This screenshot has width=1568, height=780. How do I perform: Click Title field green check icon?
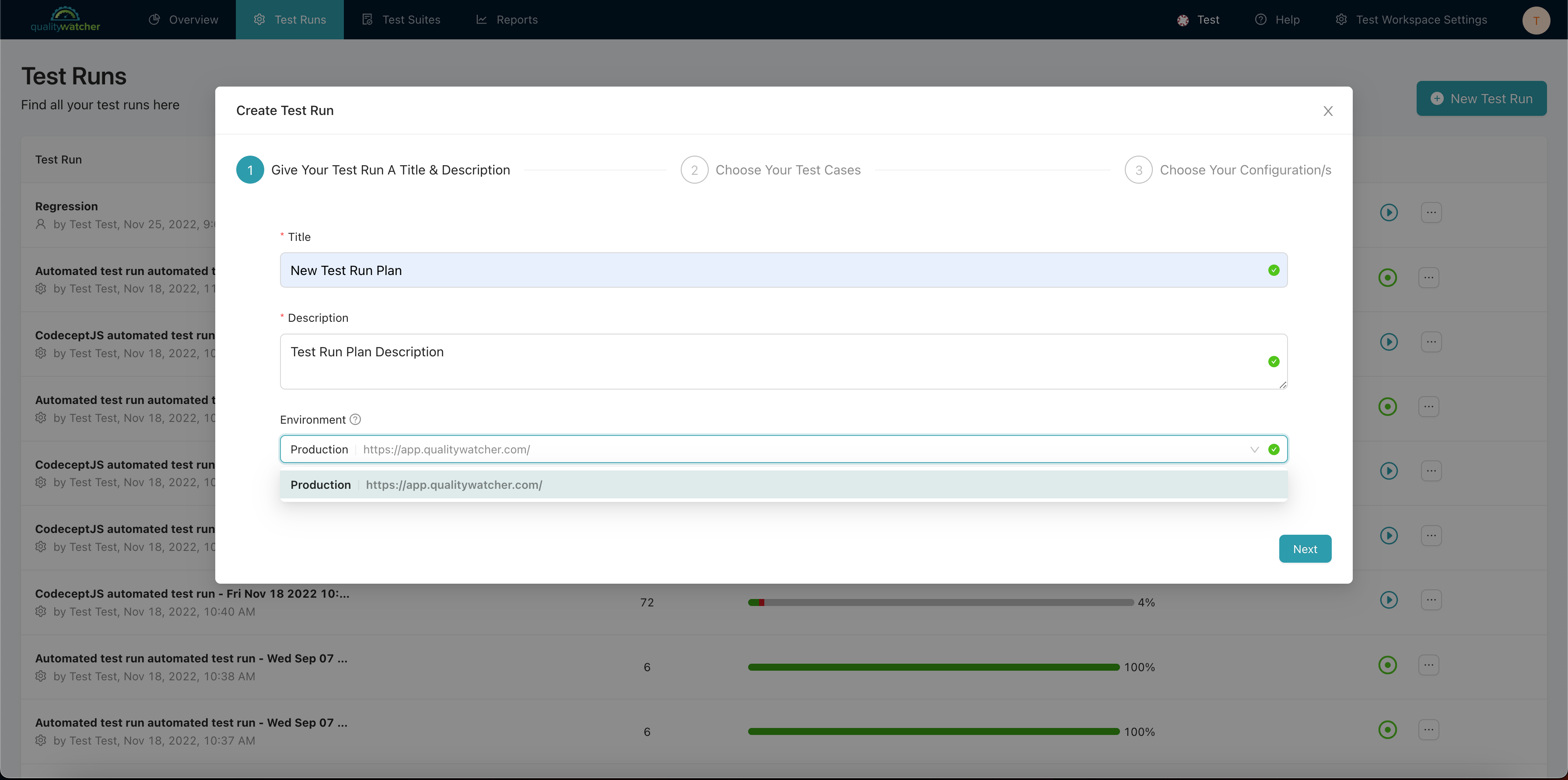pyautogui.click(x=1274, y=270)
